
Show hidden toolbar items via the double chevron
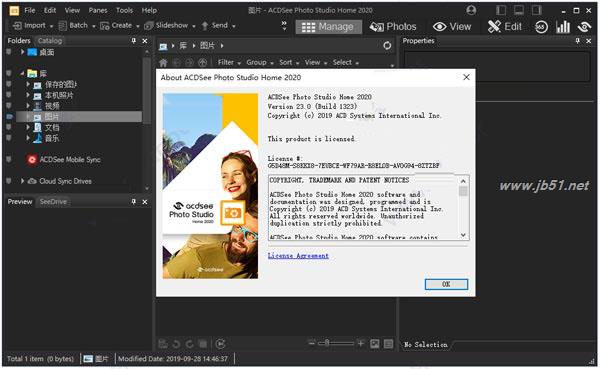(x=284, y=25)
